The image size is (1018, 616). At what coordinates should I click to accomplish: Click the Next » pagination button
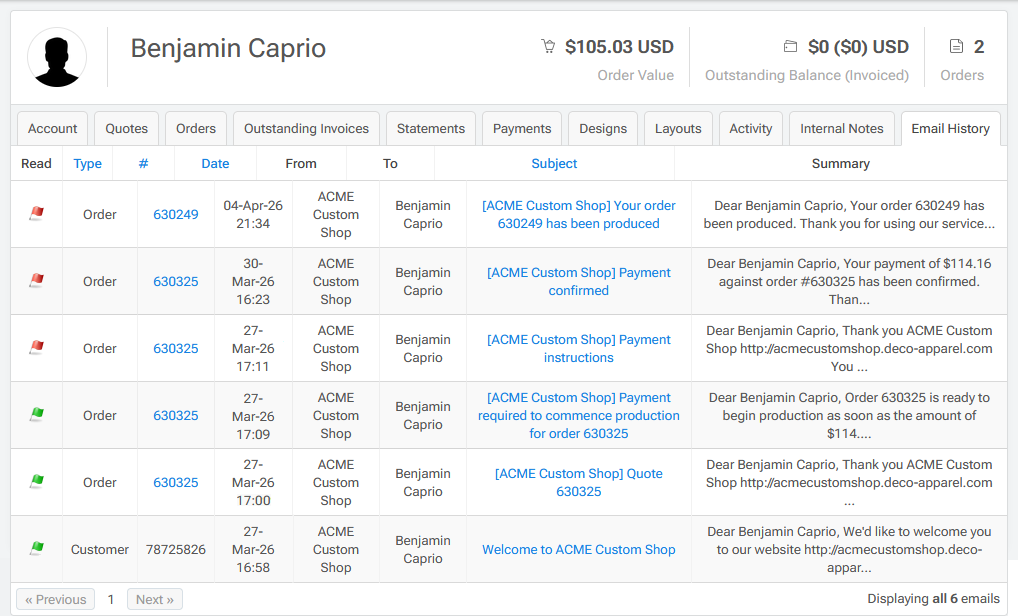(155, 599)
